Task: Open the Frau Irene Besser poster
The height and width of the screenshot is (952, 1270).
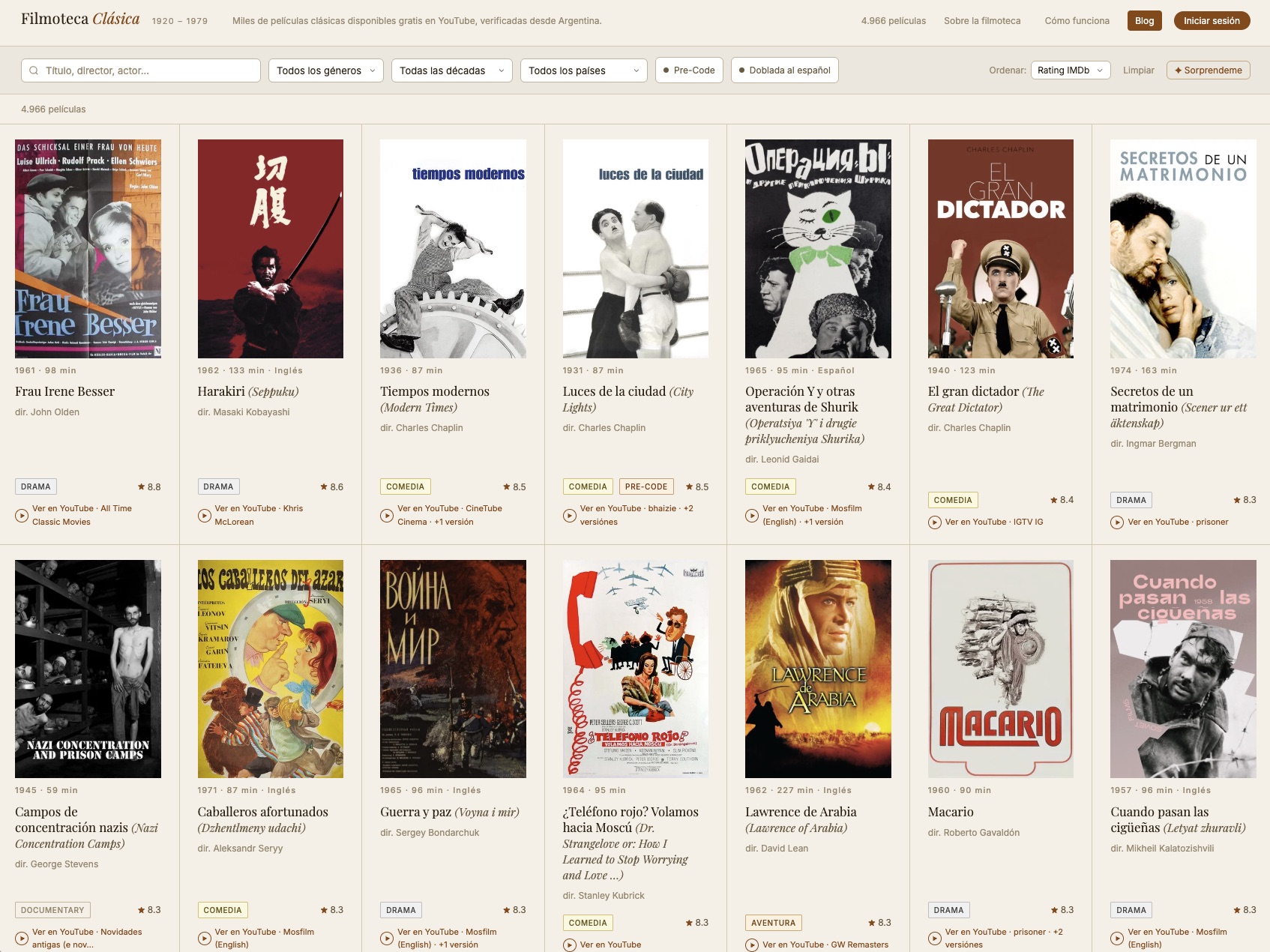Action: pos(88,249)
